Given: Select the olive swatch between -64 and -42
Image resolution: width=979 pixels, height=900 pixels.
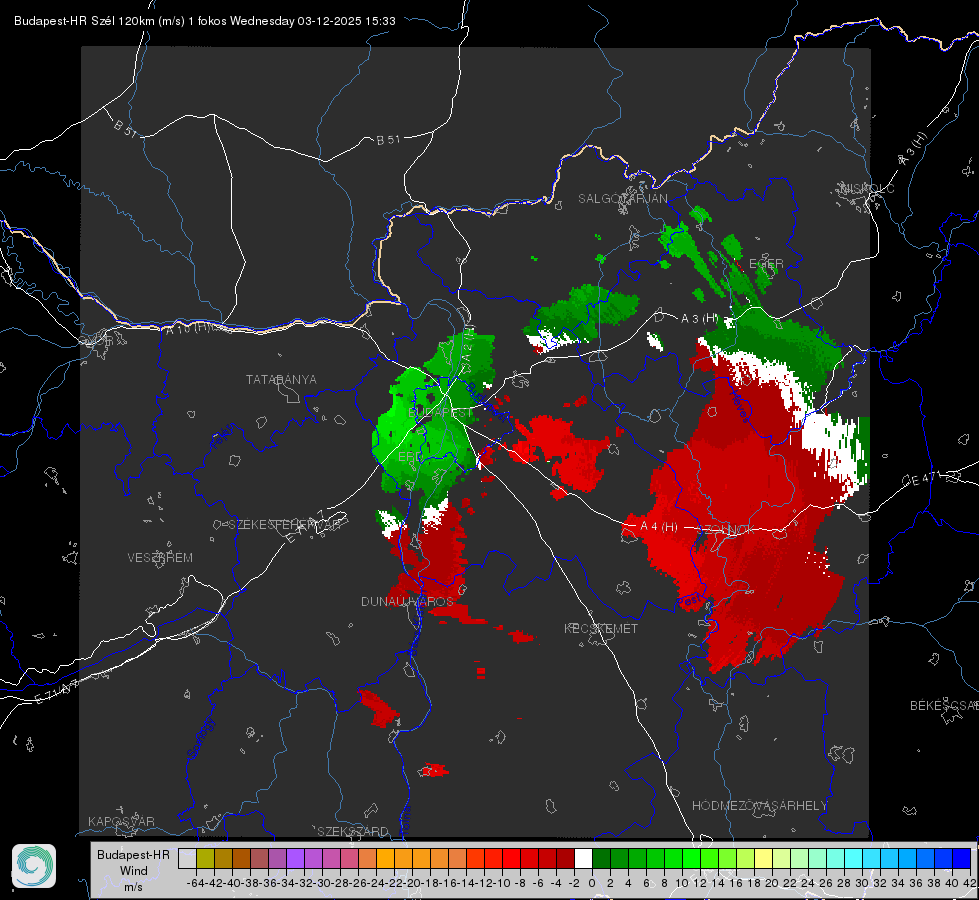Looking at the screenshot, I should click(205, 858).
